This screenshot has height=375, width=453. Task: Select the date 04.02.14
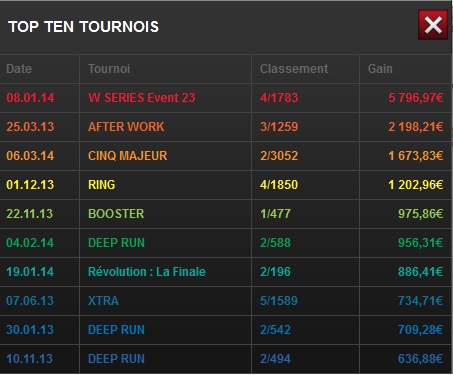[30, 243]
